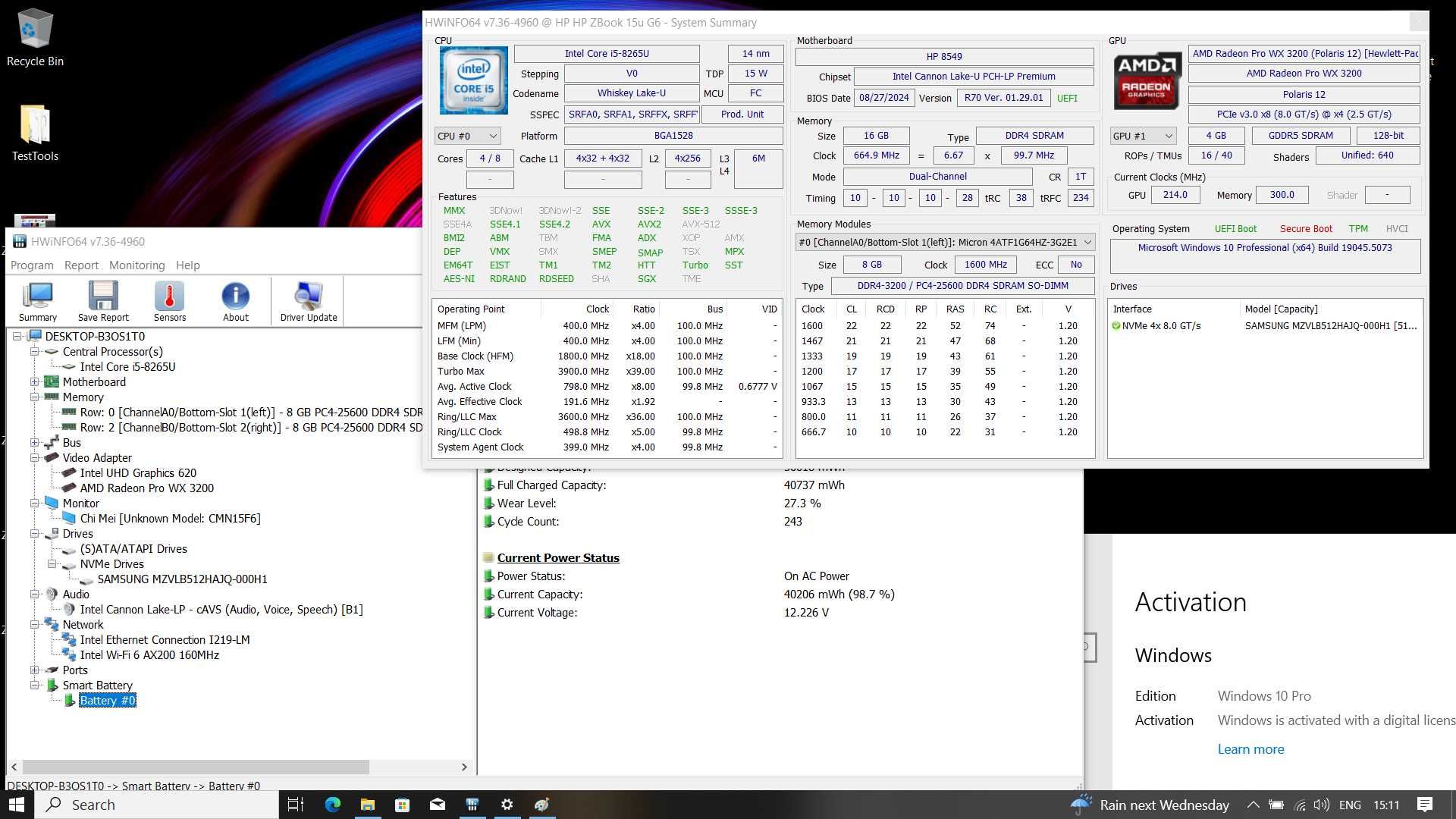Open the memory module slot dropdown
1456x819 pixels.
click(945, 242)
